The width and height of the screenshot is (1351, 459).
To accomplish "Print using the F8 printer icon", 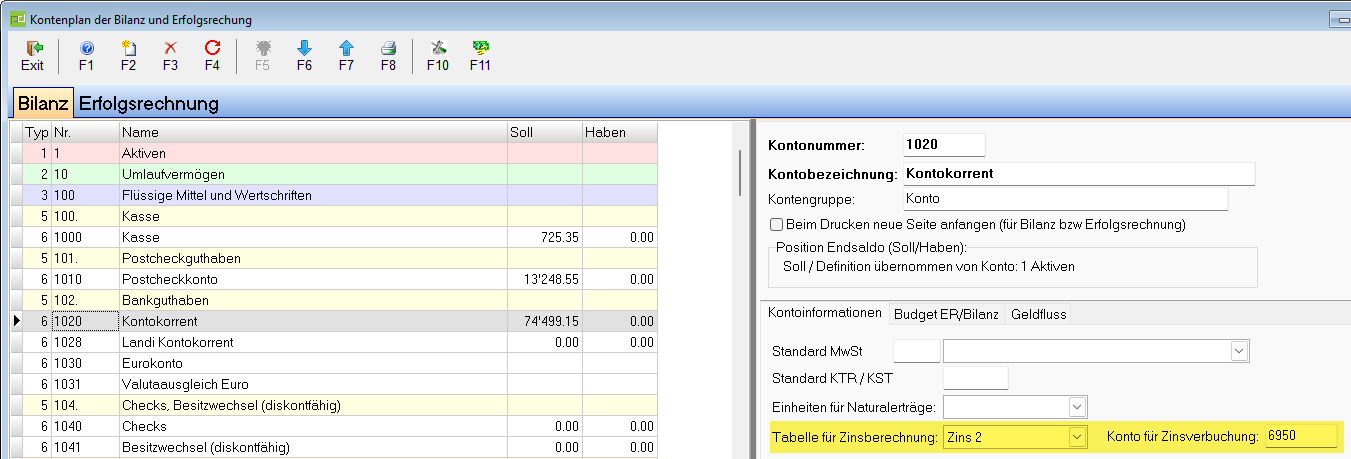I will 388,49.
